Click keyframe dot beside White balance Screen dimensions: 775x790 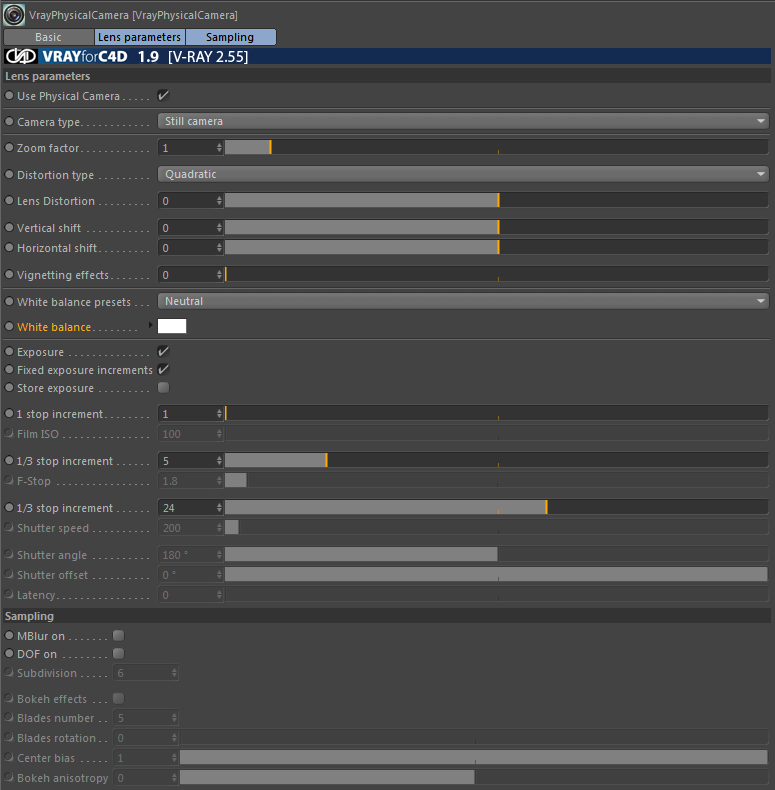pos(9,326)
